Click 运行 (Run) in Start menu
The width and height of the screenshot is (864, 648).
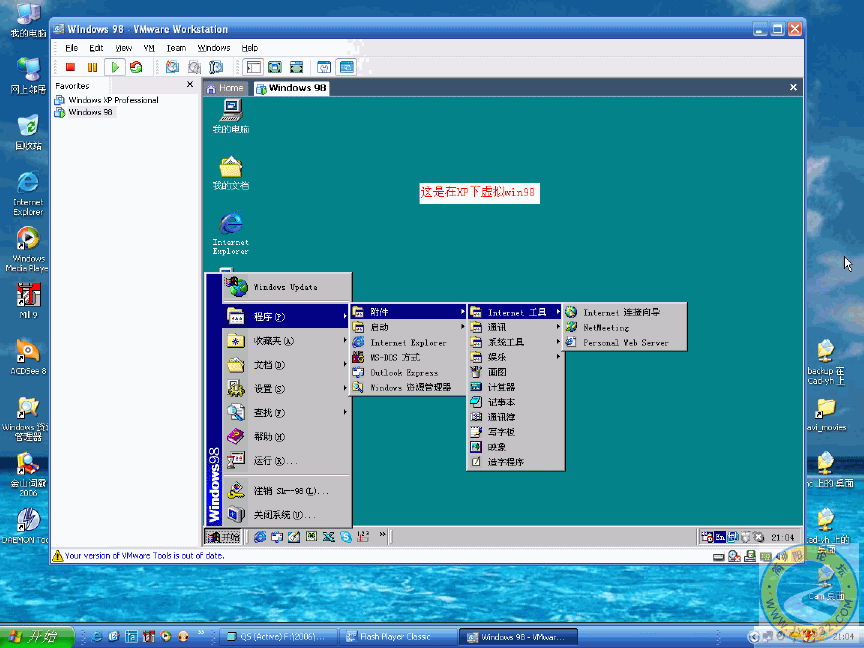(287, 460)
